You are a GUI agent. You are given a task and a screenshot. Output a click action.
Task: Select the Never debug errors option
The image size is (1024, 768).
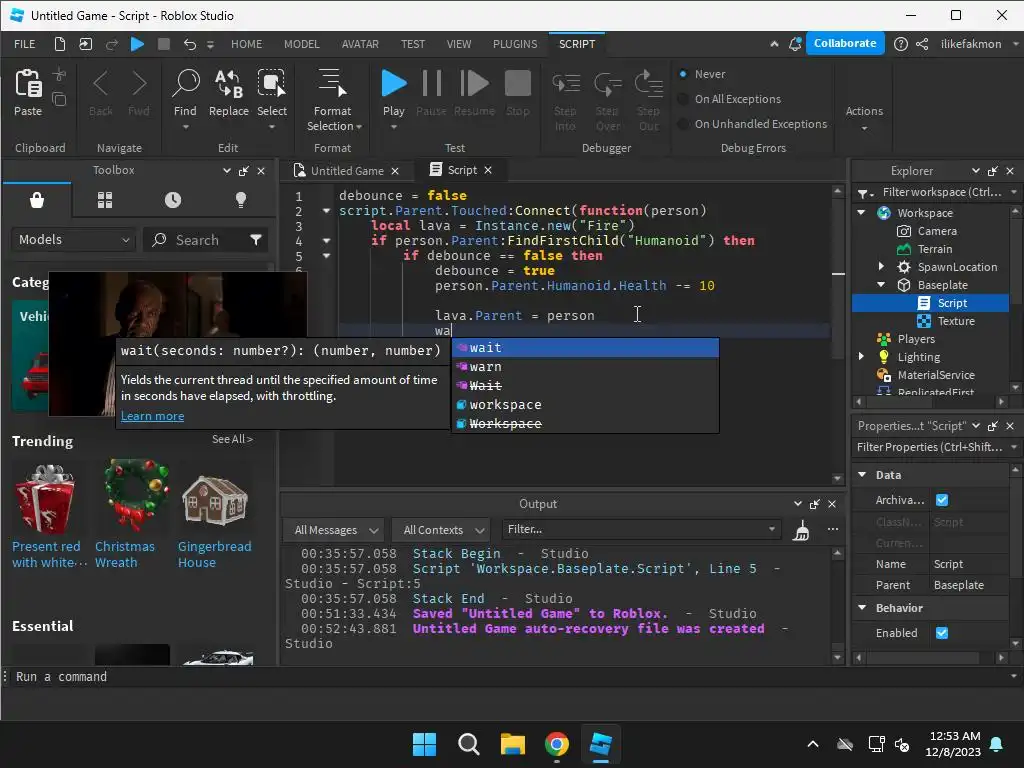pos(684,74)
